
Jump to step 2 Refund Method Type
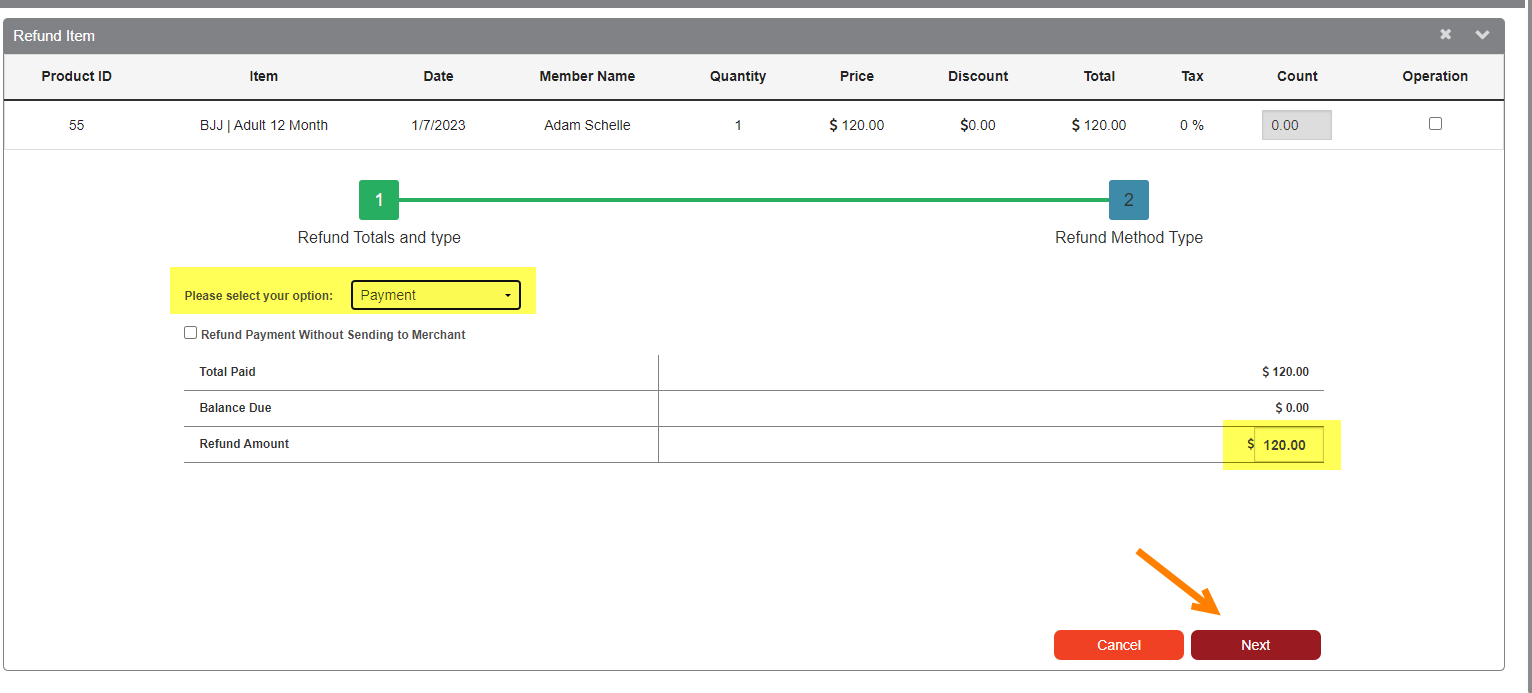coord(1128,200)
